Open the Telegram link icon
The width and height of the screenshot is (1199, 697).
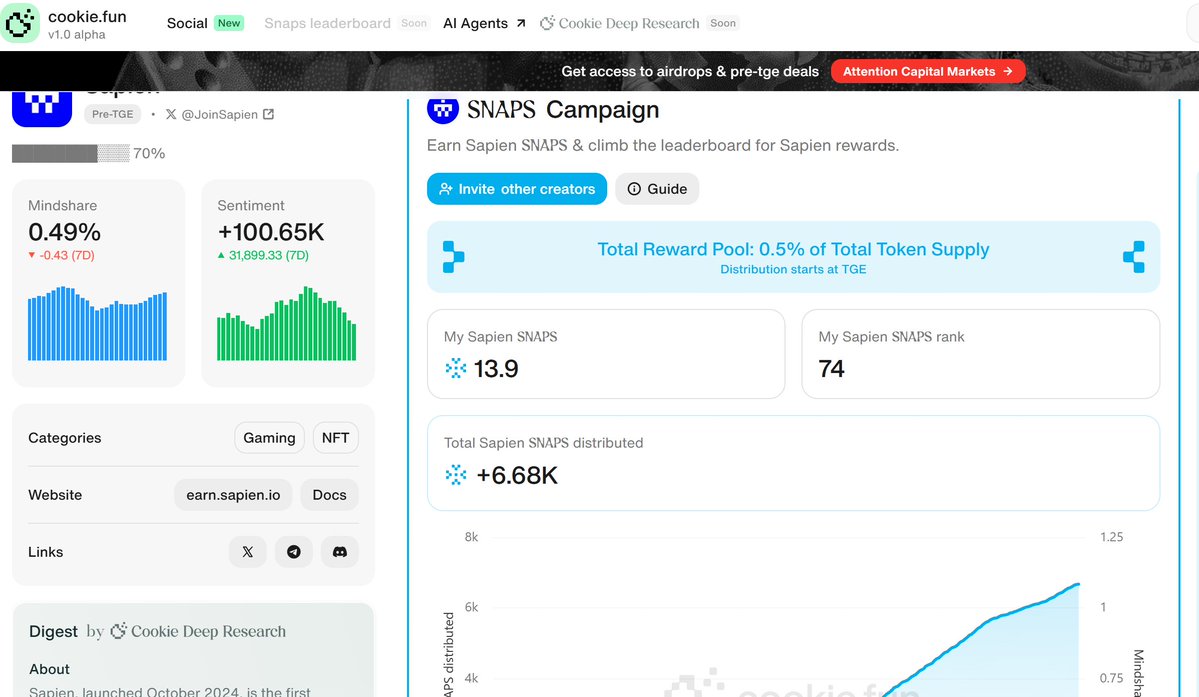coord(294,552)
